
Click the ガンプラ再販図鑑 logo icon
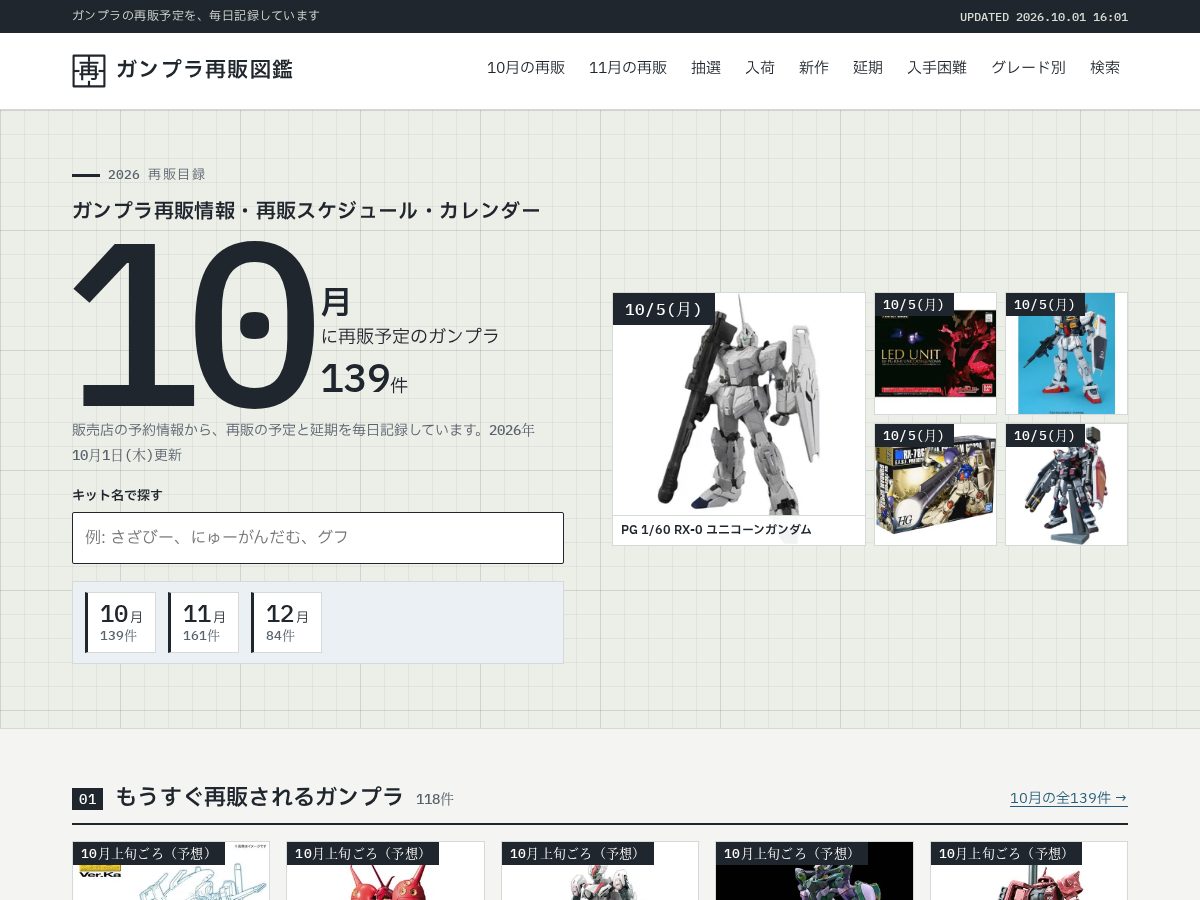[x=88, y=71]
